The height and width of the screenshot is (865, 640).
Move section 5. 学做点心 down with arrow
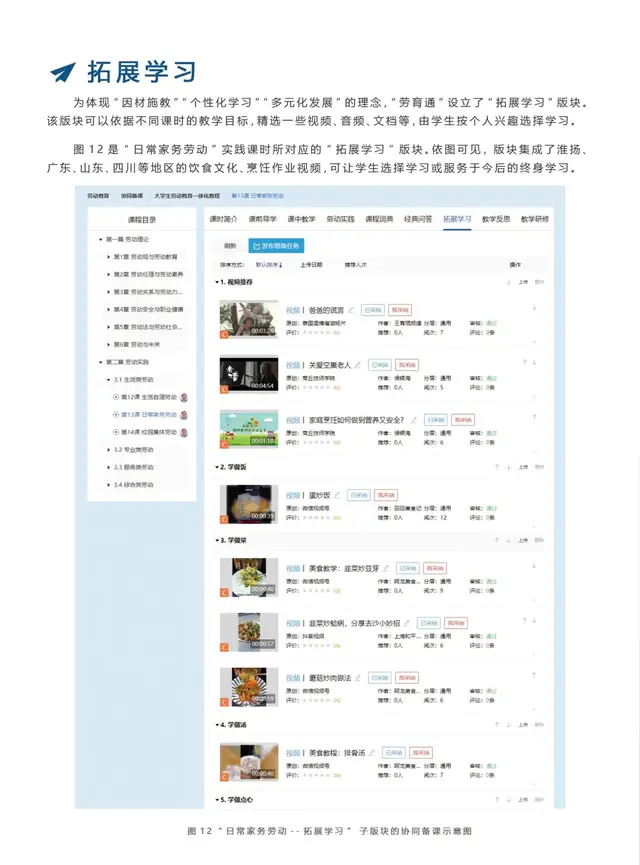coord(508,799)
